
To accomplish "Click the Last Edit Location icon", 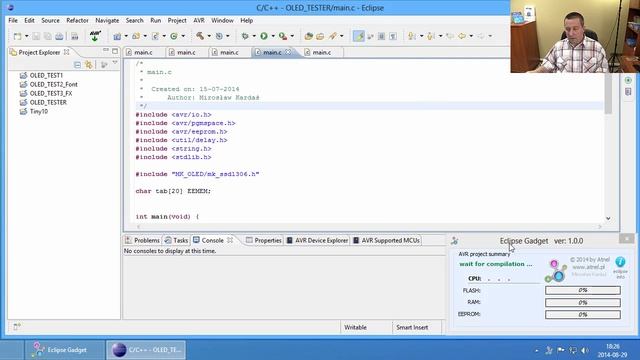I will [x=450, y=36].
